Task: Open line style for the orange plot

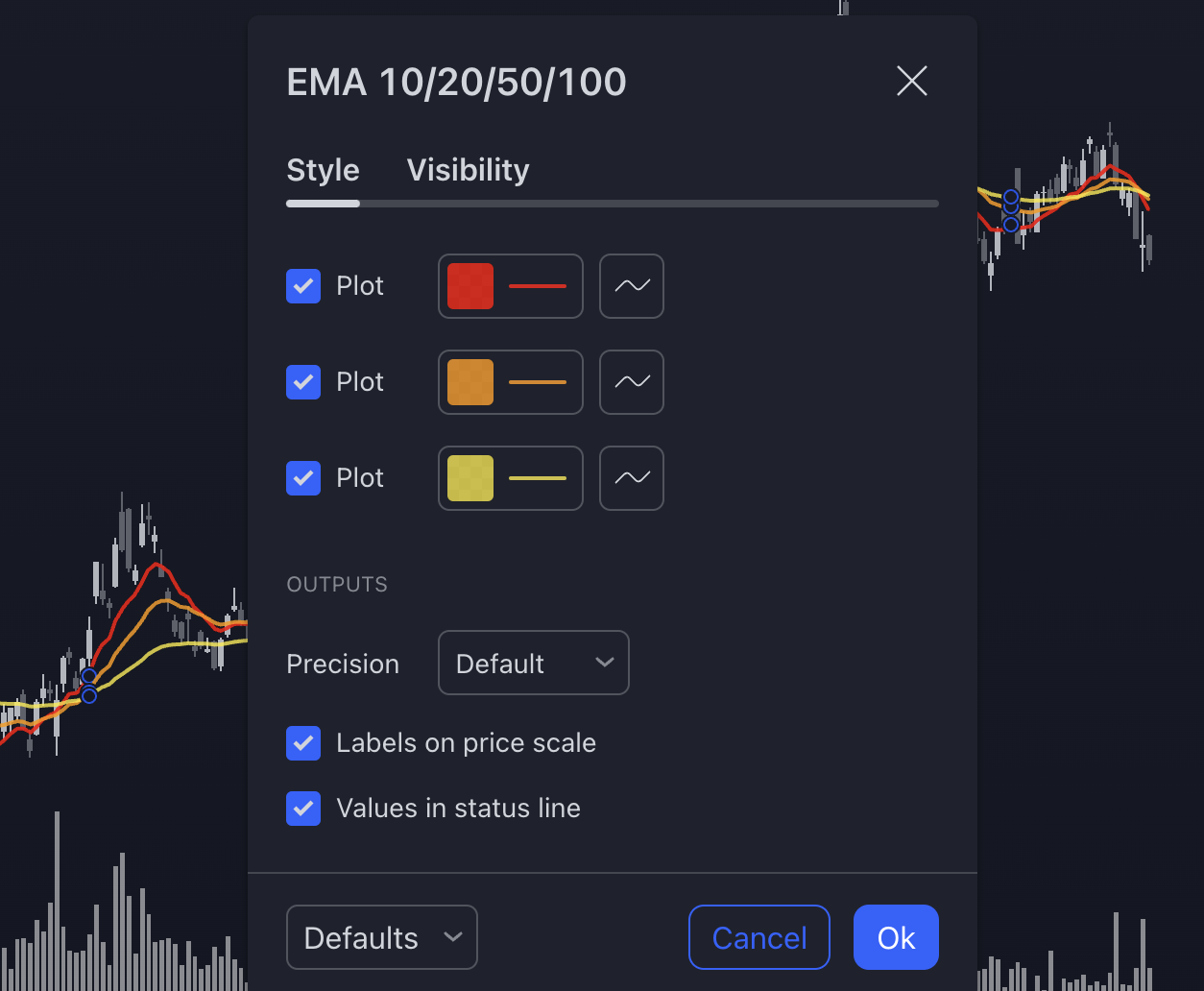Action: (632, 382)
